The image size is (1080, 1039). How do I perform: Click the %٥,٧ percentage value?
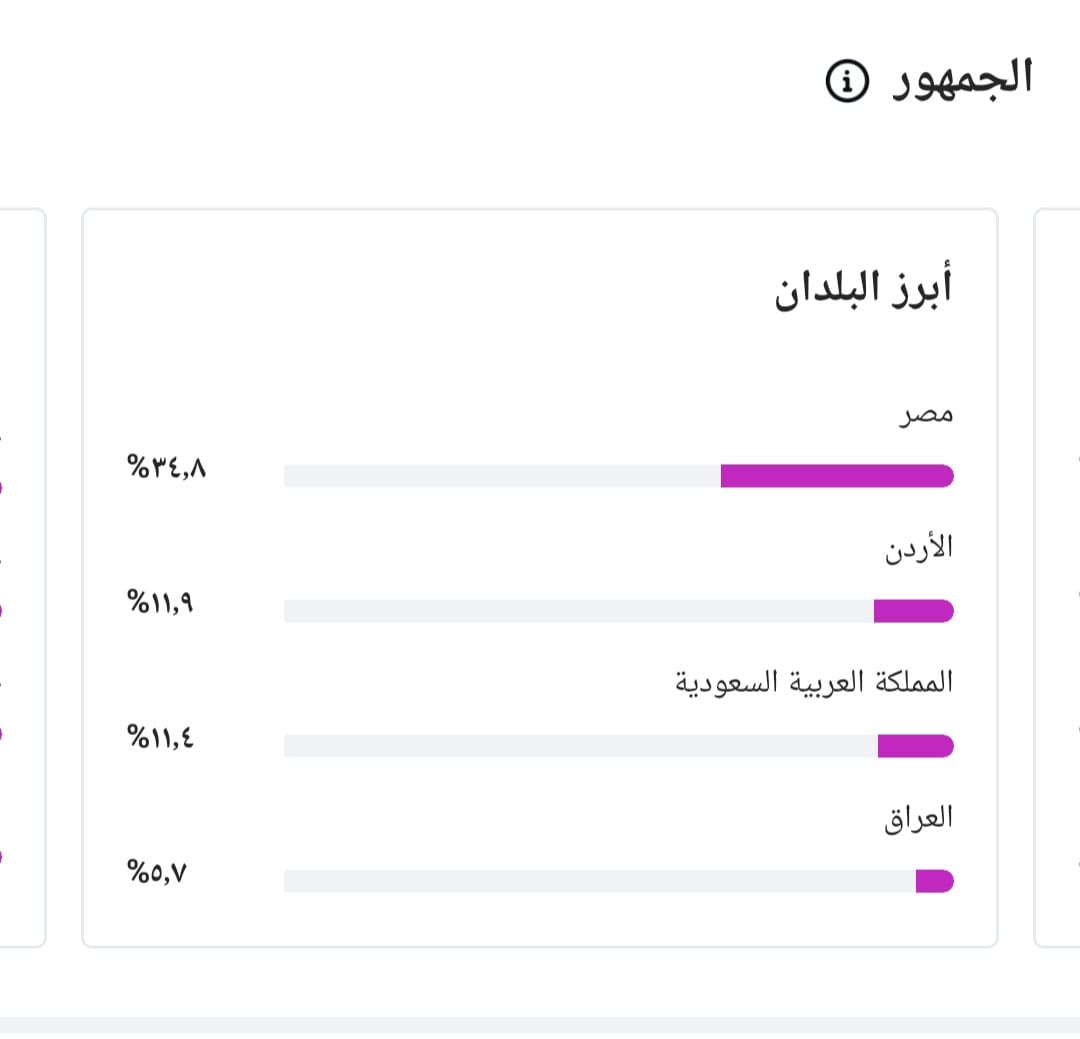156,872
